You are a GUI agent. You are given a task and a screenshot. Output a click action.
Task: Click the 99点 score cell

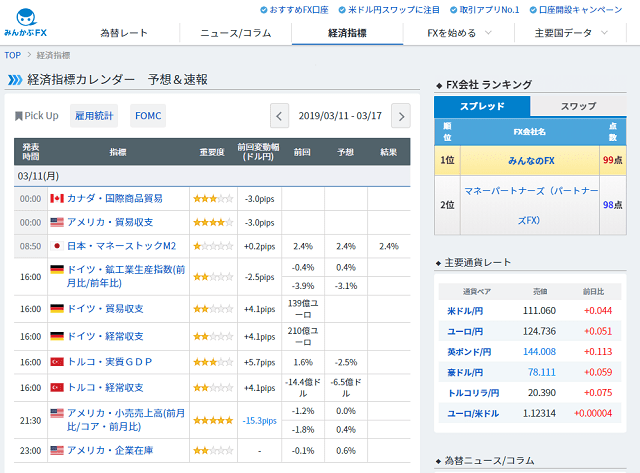pos(613,160)
